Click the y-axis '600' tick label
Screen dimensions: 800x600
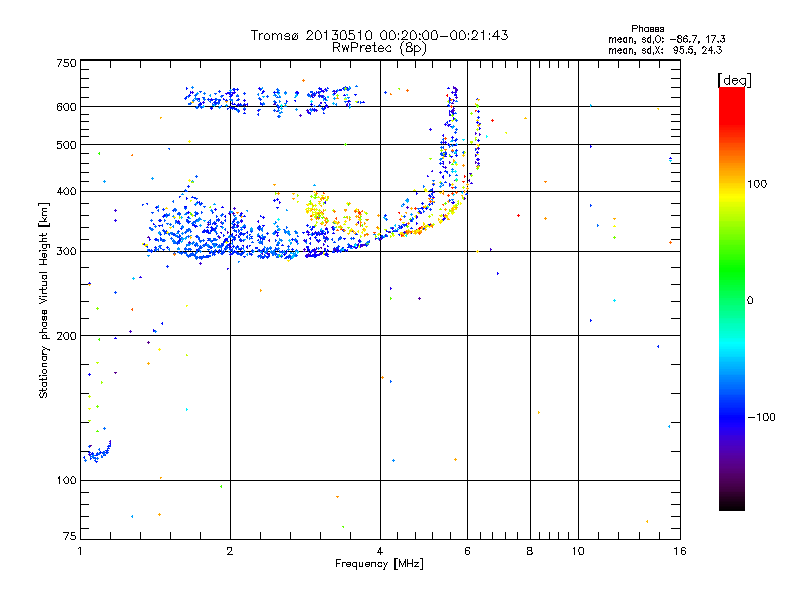66,107
